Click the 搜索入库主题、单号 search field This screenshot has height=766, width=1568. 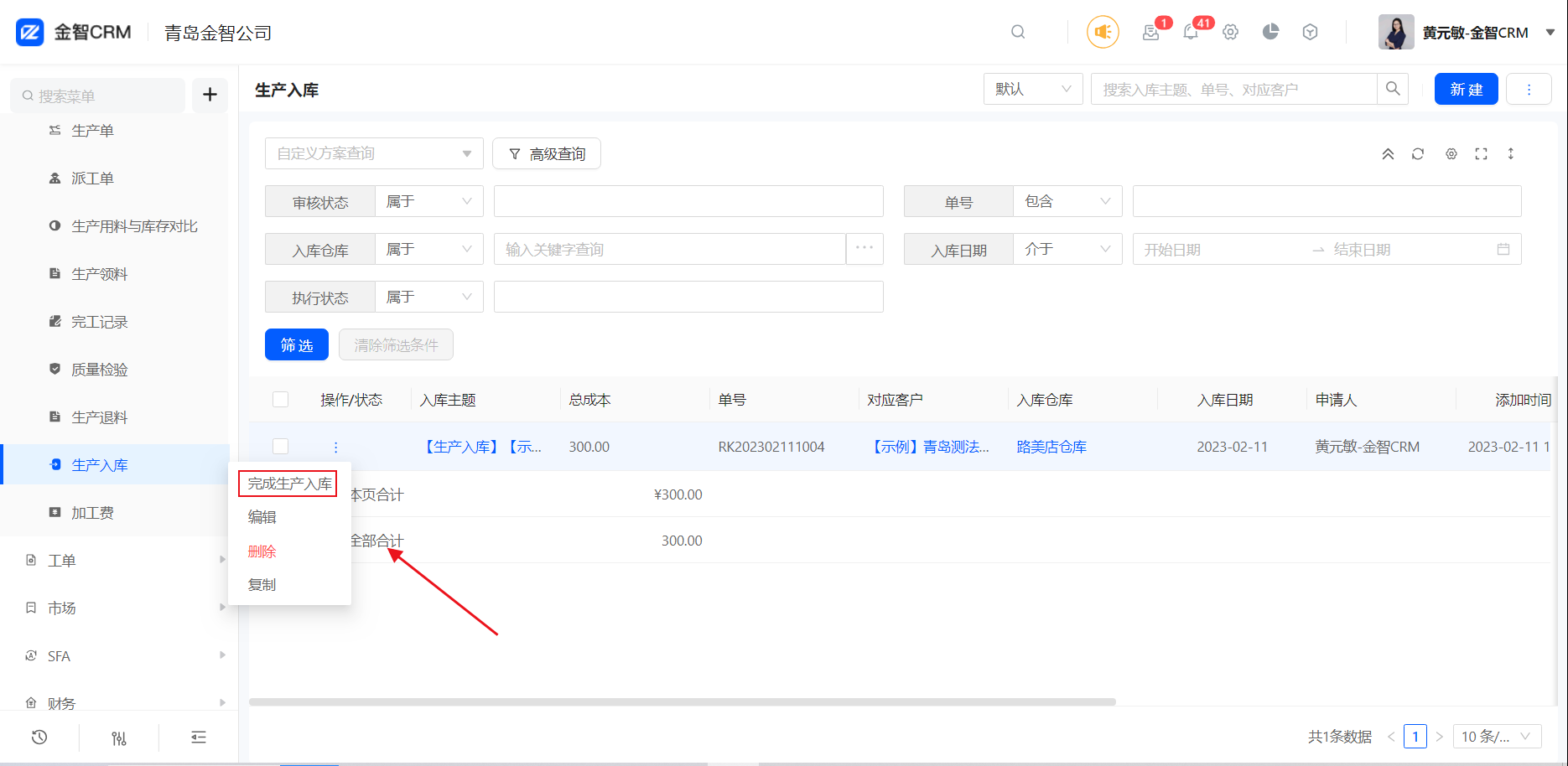point(1234,89)
